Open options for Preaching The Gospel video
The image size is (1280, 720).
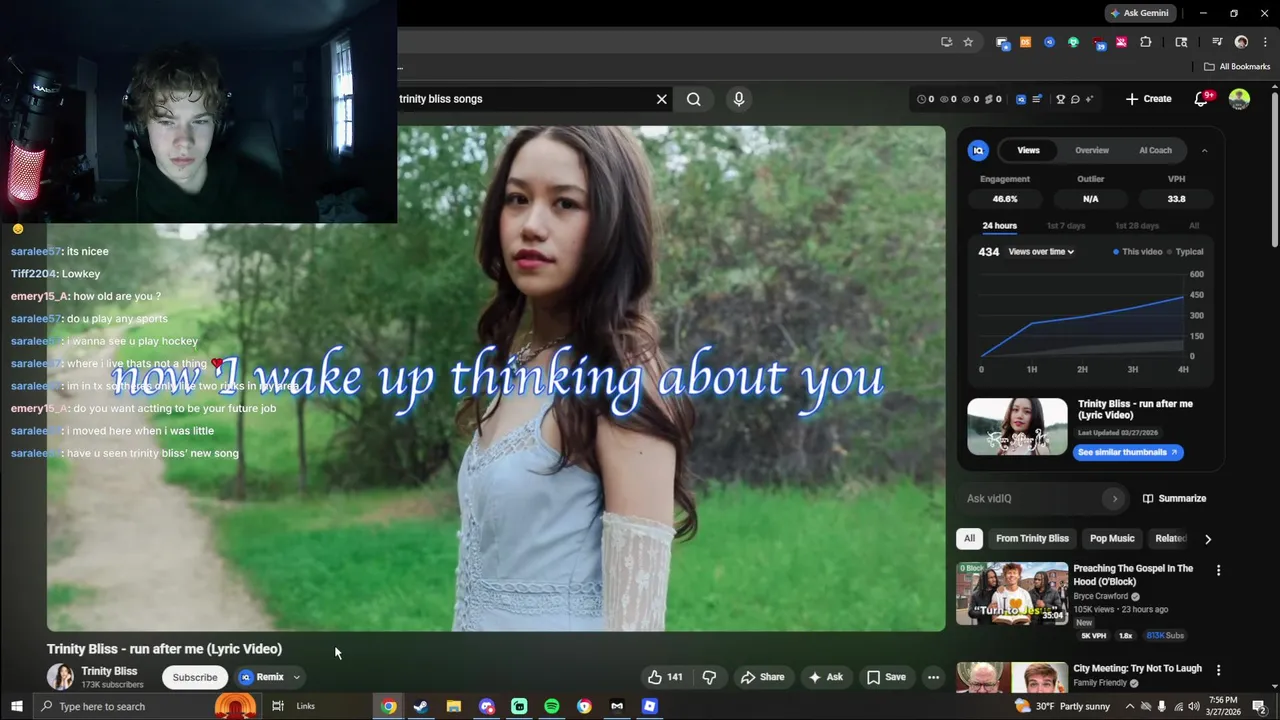pos(1218,570)
